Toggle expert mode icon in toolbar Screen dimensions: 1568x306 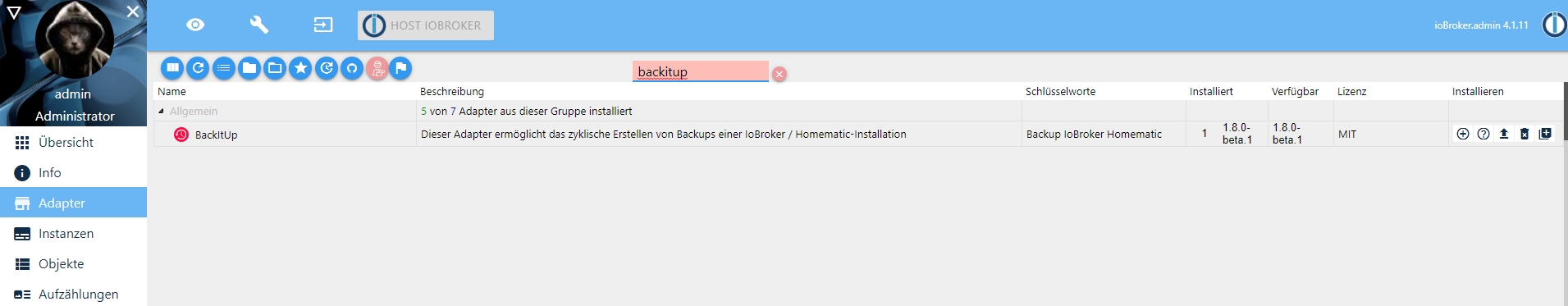(377, 68)
